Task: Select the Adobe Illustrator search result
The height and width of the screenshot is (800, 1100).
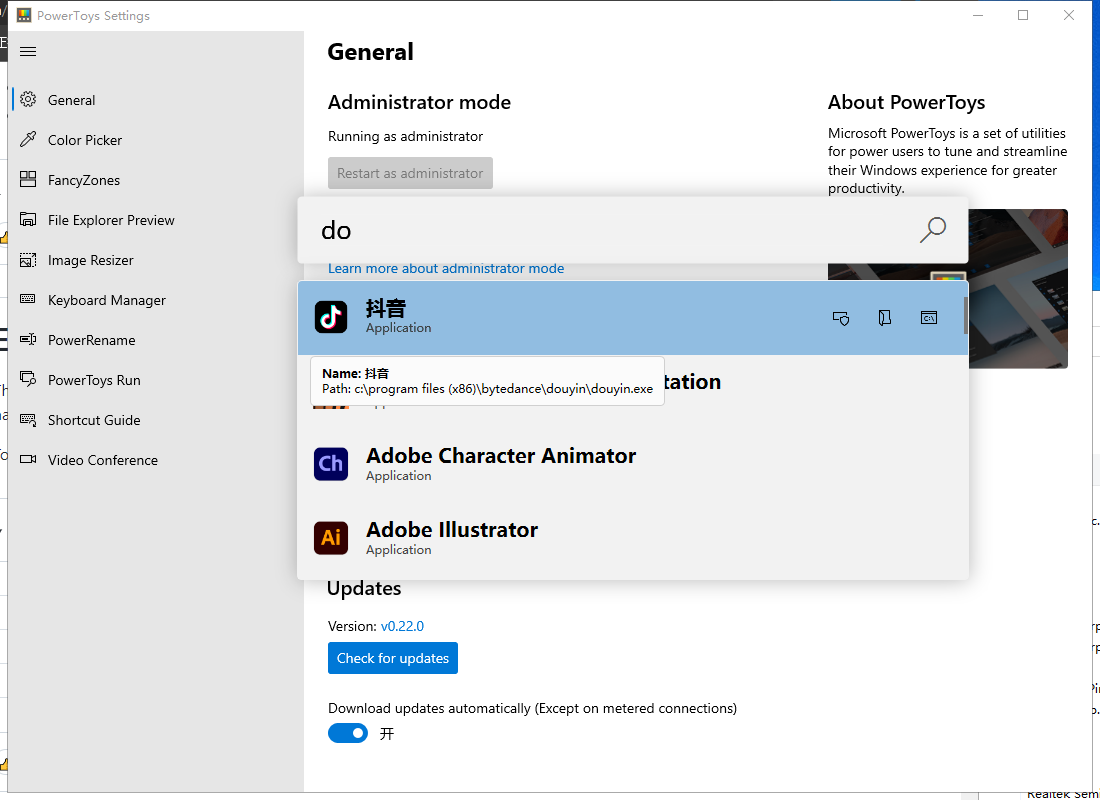Action: 633,538
